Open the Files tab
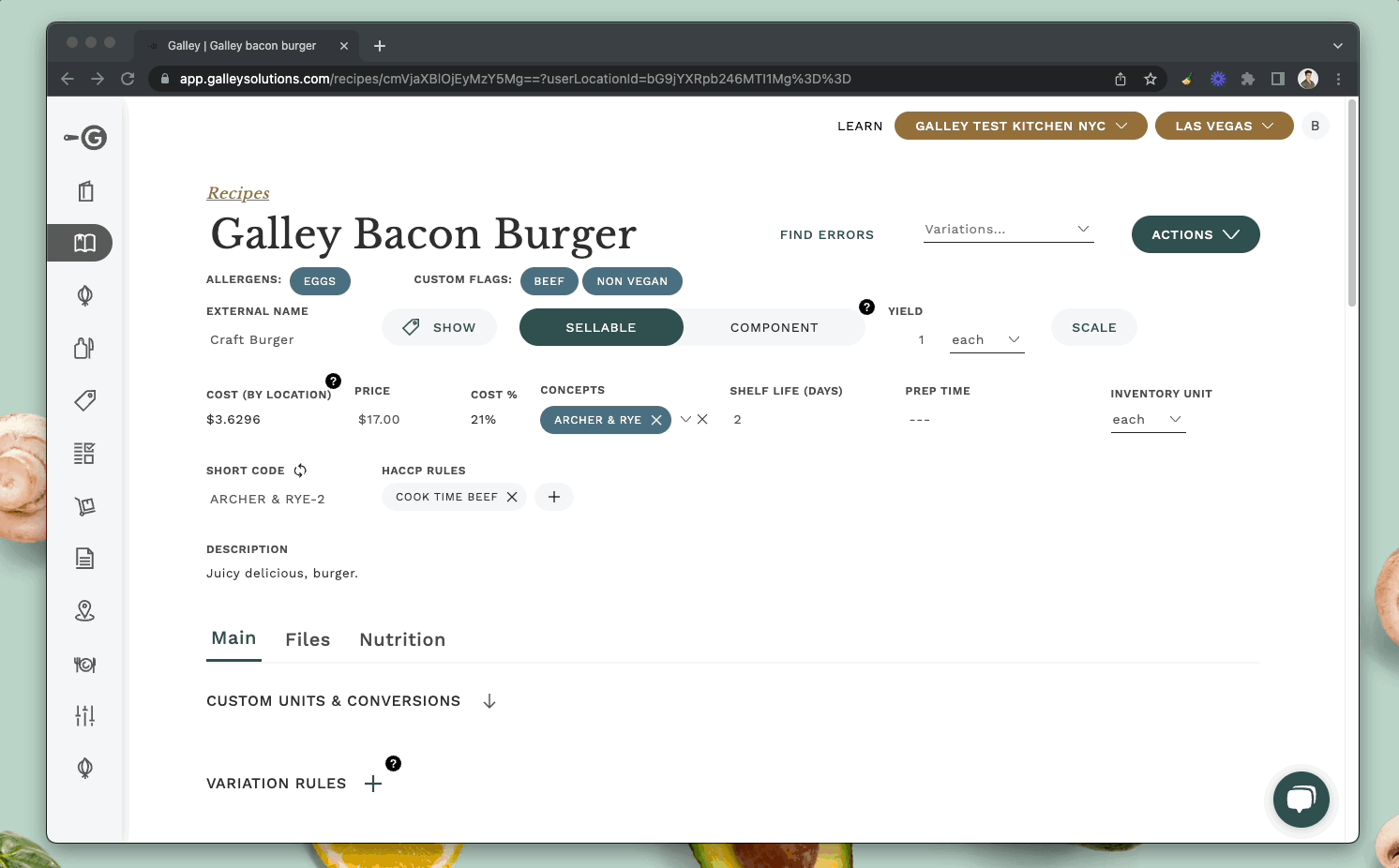 (308, 639)
